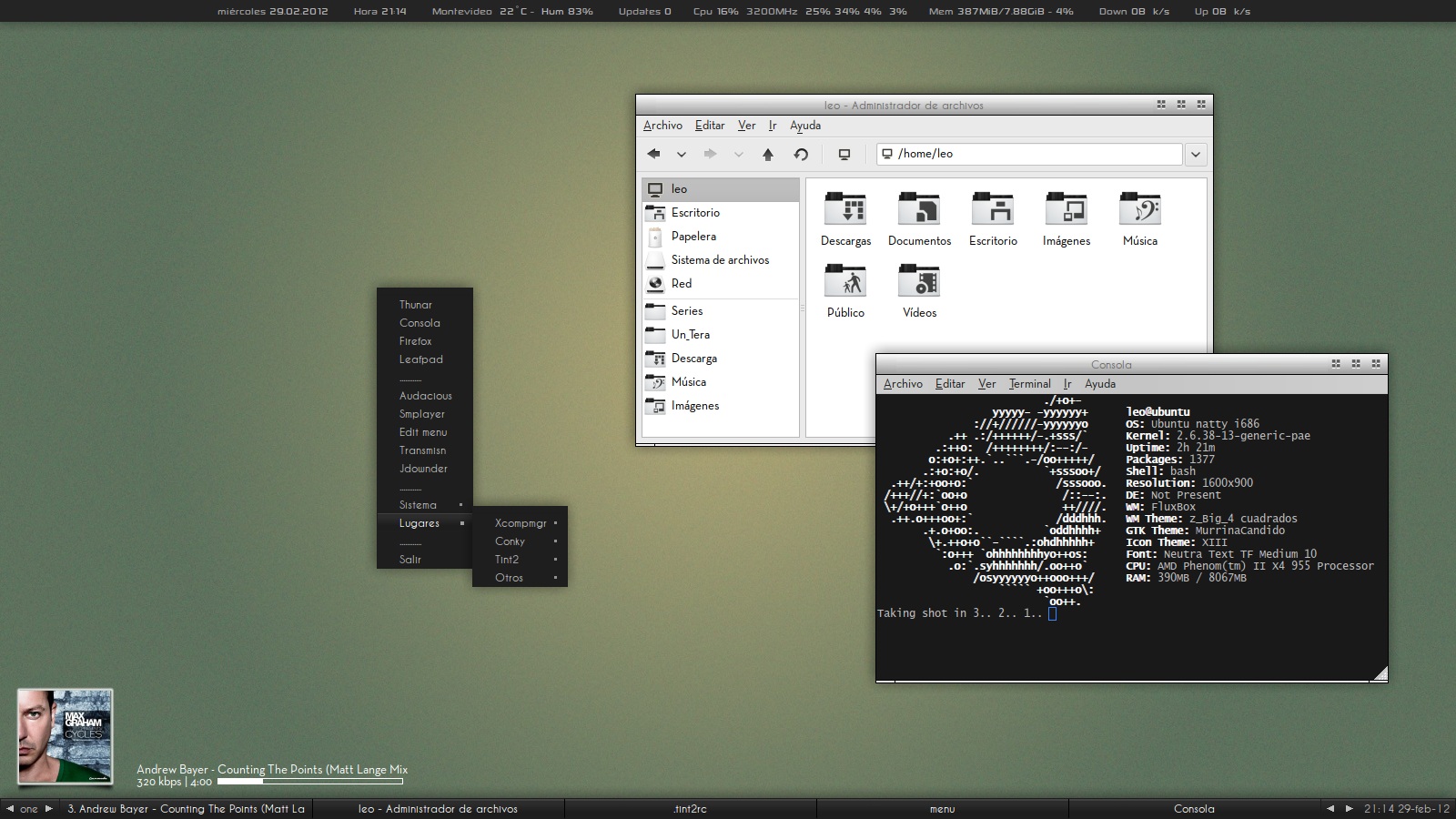Launch Thunar from the desktop menu
The height and width of the screenshot is (819, 1456).
pyautogui.click(x=425, y=305)
